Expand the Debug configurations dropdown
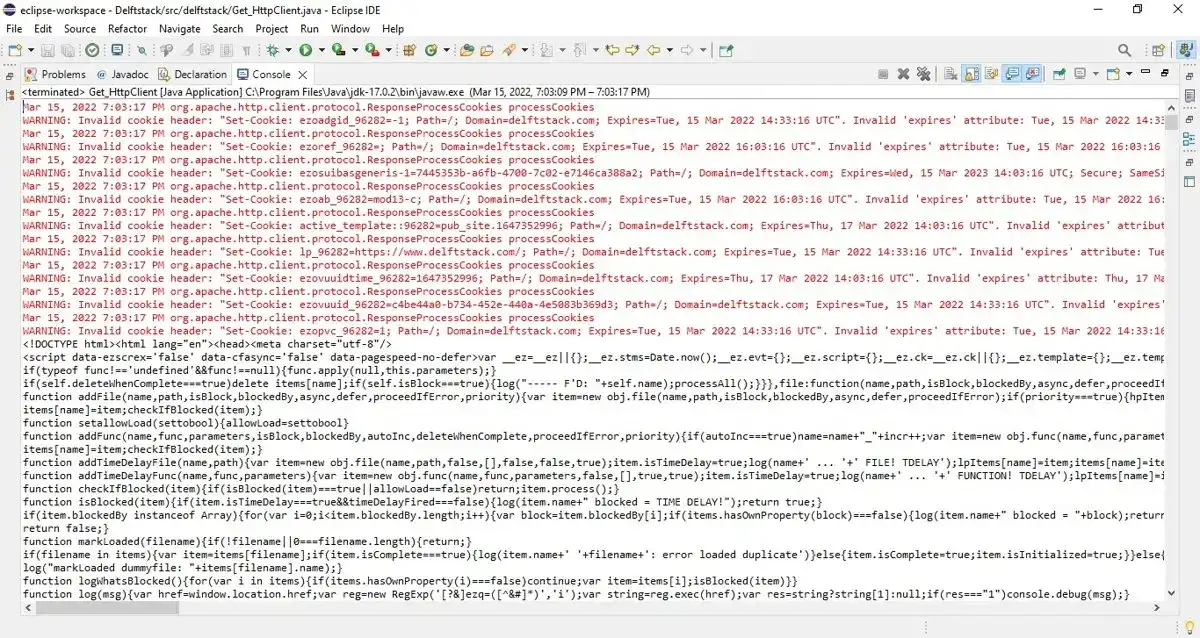The width and height of the screenshot is (1200, 638). pos(288,50)
